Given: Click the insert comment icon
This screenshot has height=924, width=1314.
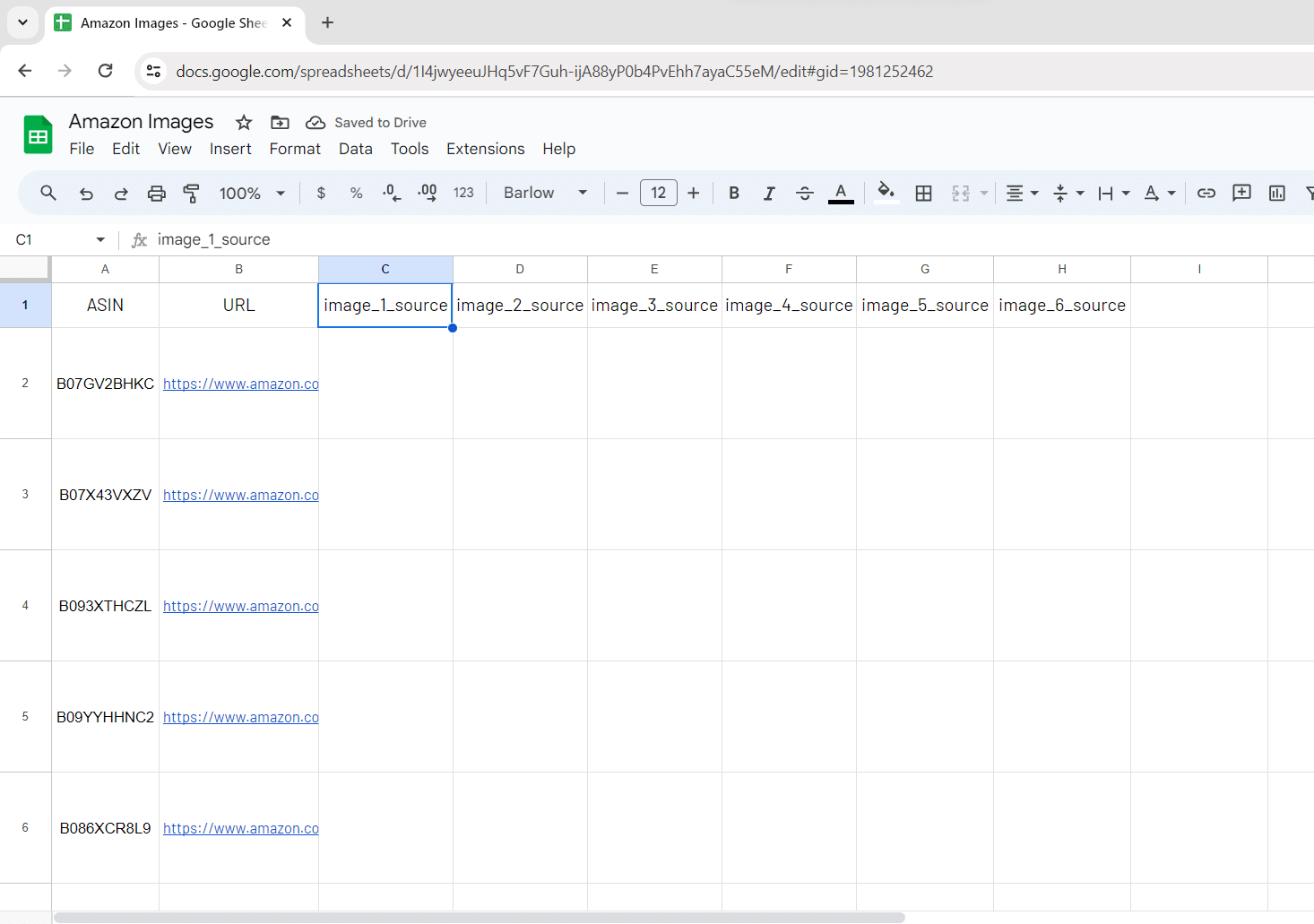Looking at the screenshot, I should [1241, 193].
